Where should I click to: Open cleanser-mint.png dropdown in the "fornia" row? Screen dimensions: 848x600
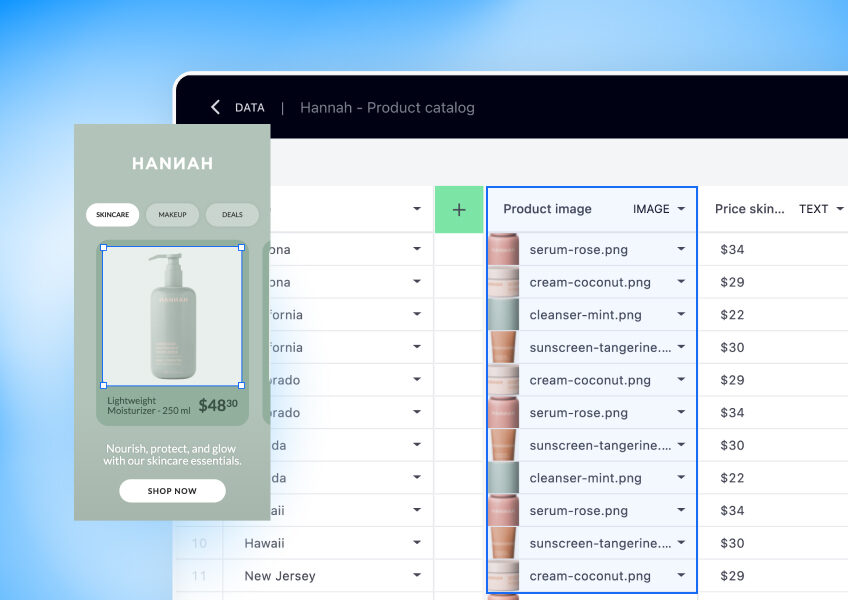pos(681,314)
